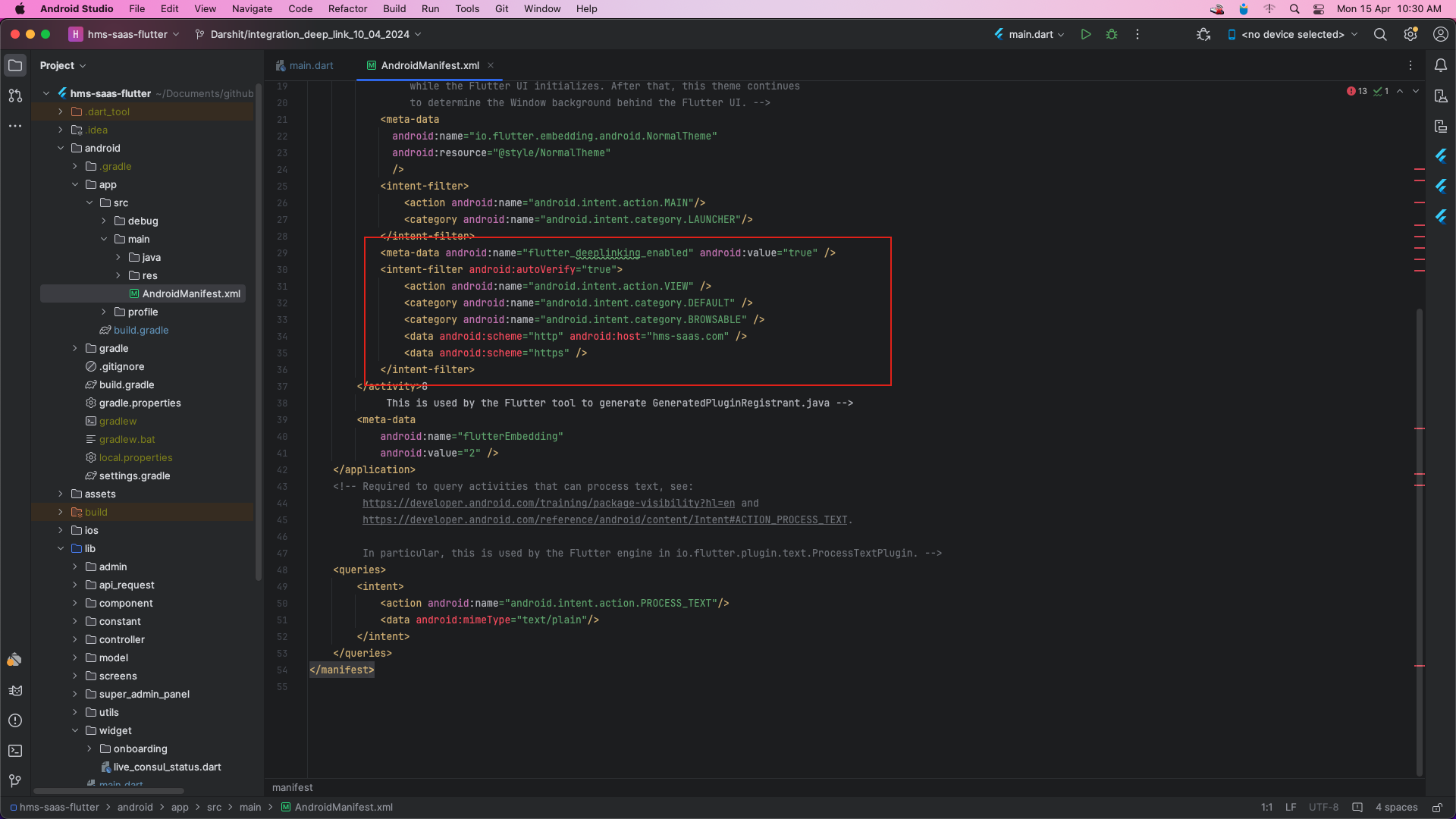The width and height of the screenshot is (1456, 819).
Task: Open the Git tool window icon bottom-left
Action: (x=14, y=781)
